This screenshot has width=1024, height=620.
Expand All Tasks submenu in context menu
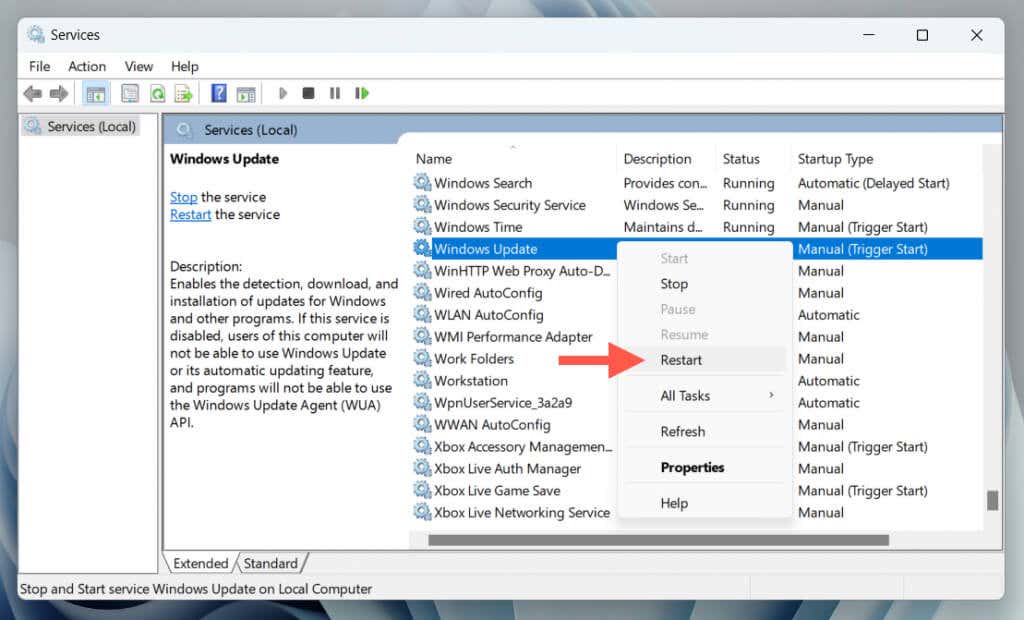coord(705,396)
